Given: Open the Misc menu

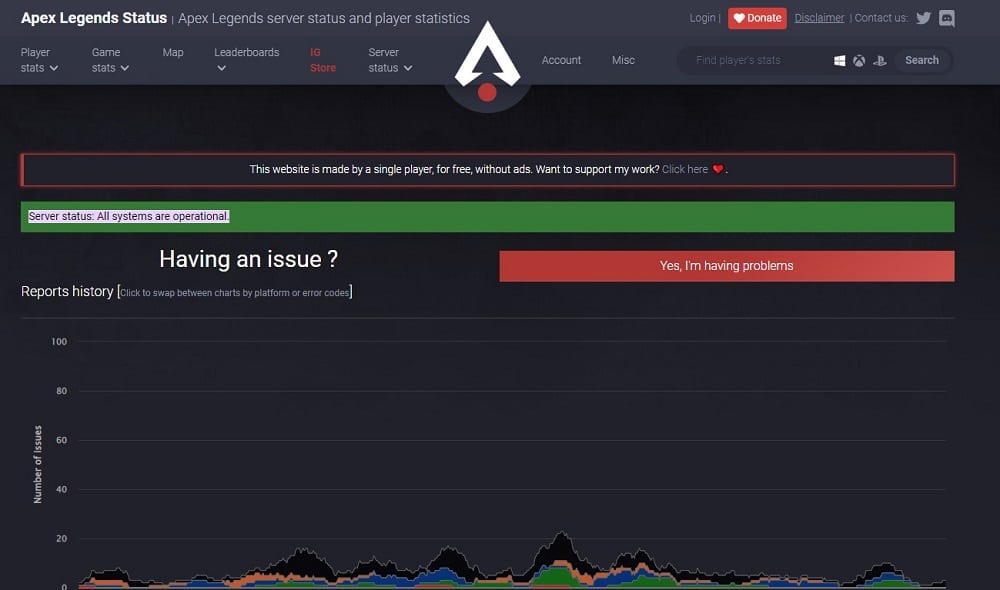Looking at the screenshot, I should (x=623, y=60).
